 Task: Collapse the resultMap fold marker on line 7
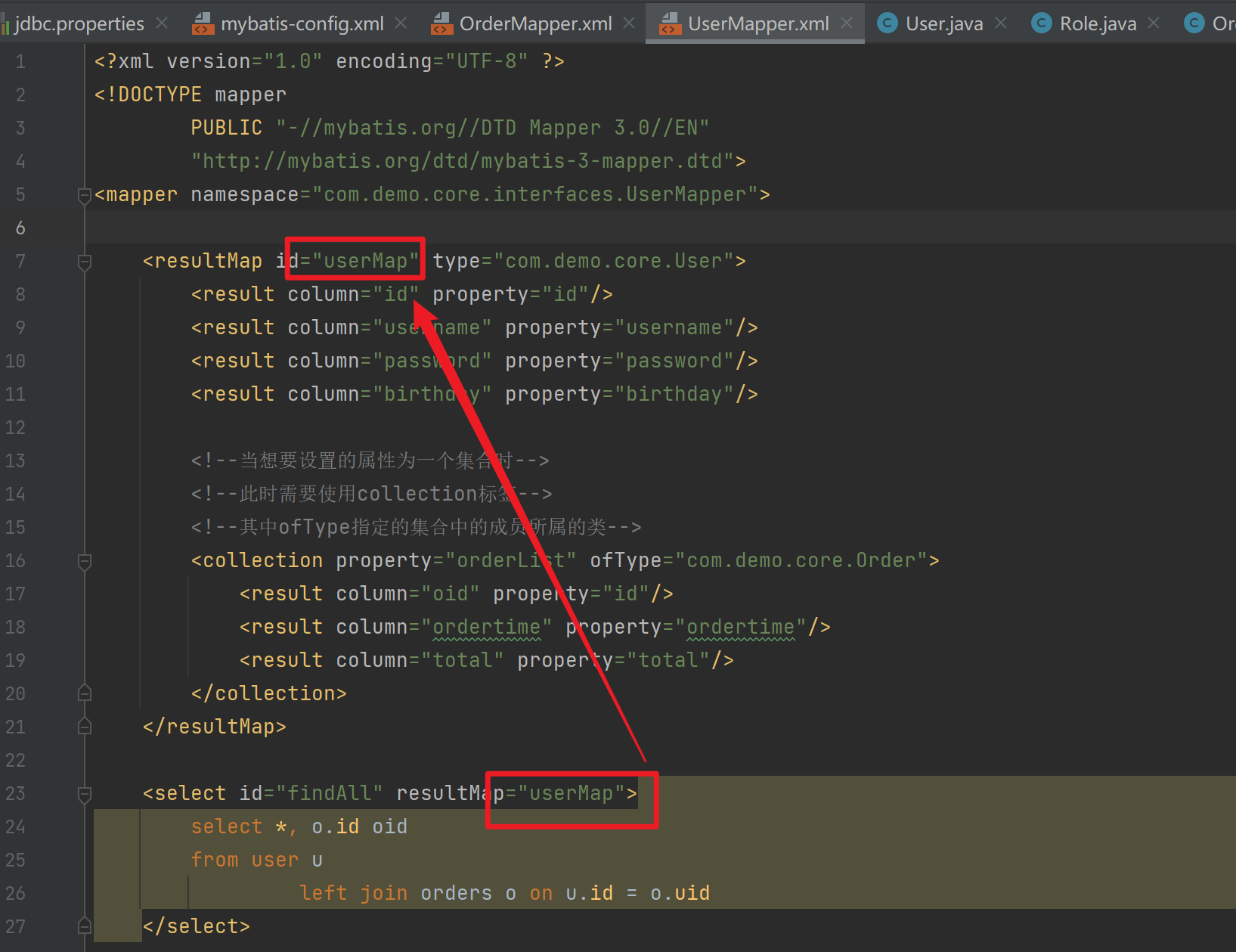coord(85,262)
